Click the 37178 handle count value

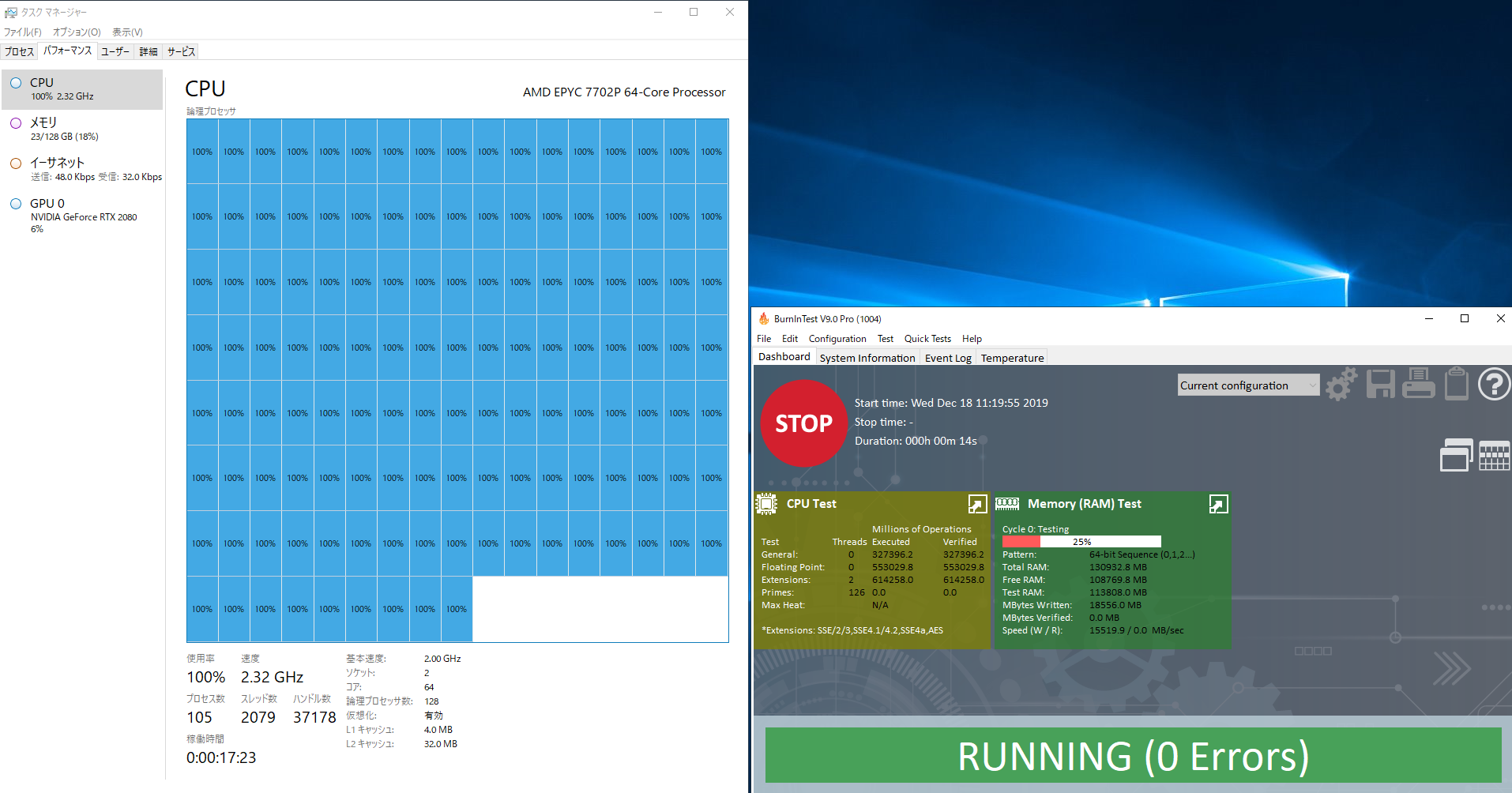(x=314, y=717)
